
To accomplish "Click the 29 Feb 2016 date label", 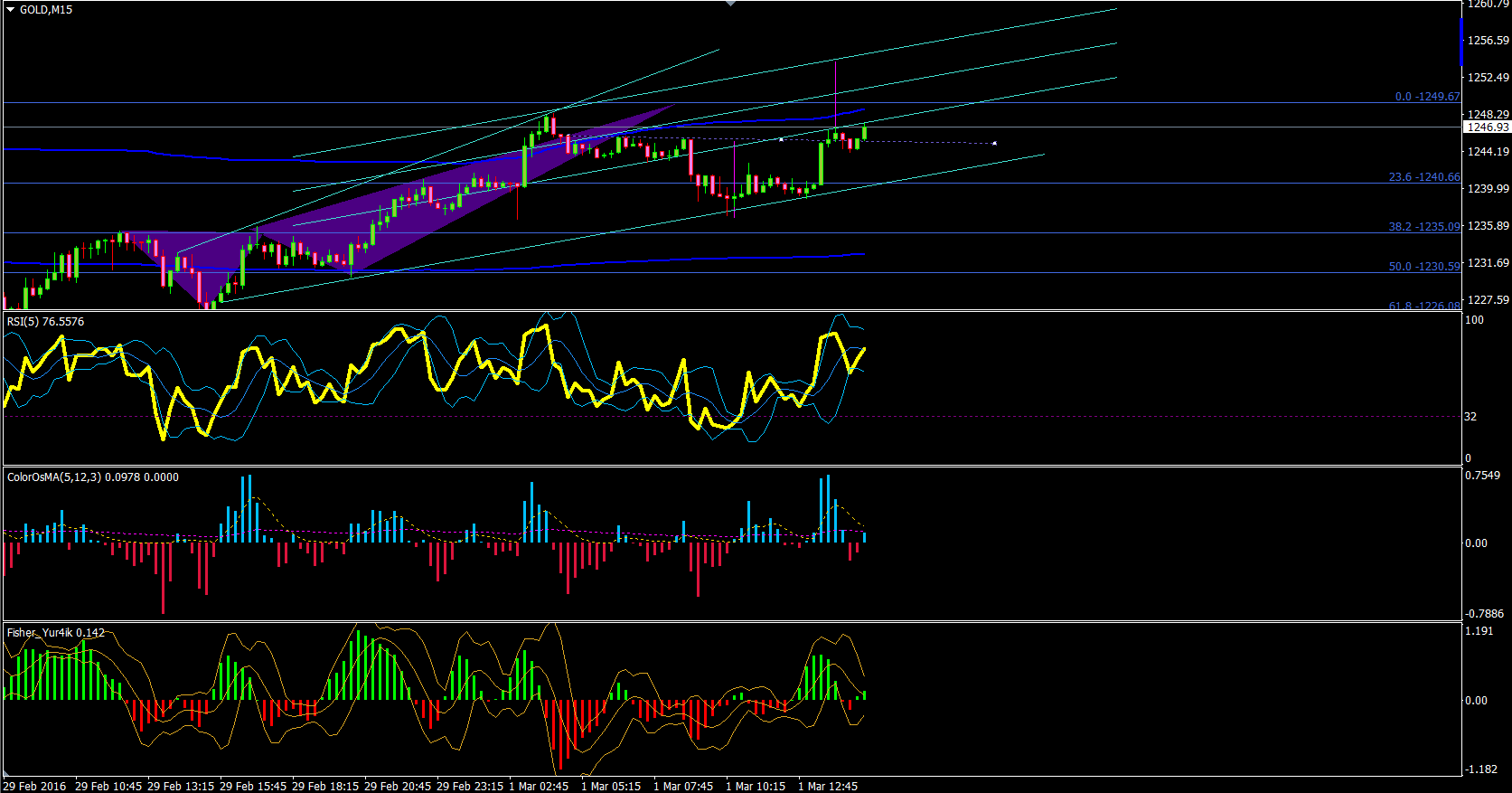I will click(x=35, y=786).
